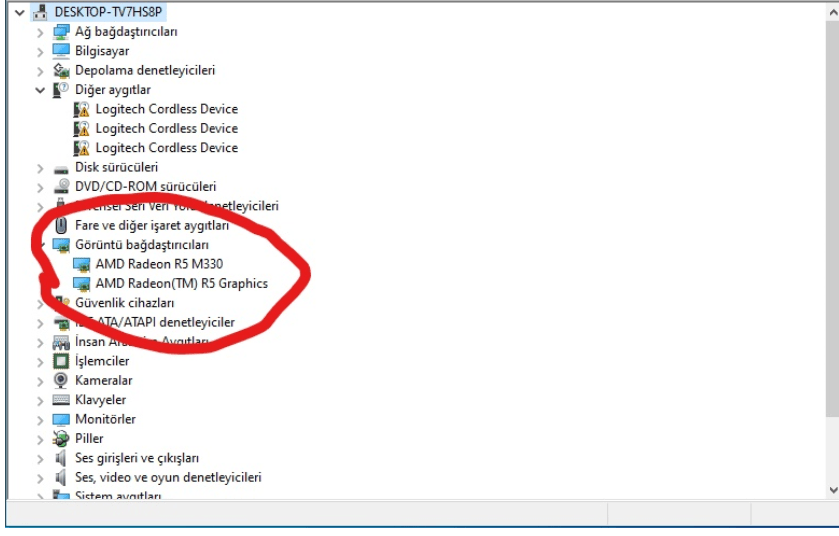Image resolution: width=839 pixels, height=536 pixels.
Task: Select Görüntü bağdaştırıcıları label
Action: tap(142, 245)
